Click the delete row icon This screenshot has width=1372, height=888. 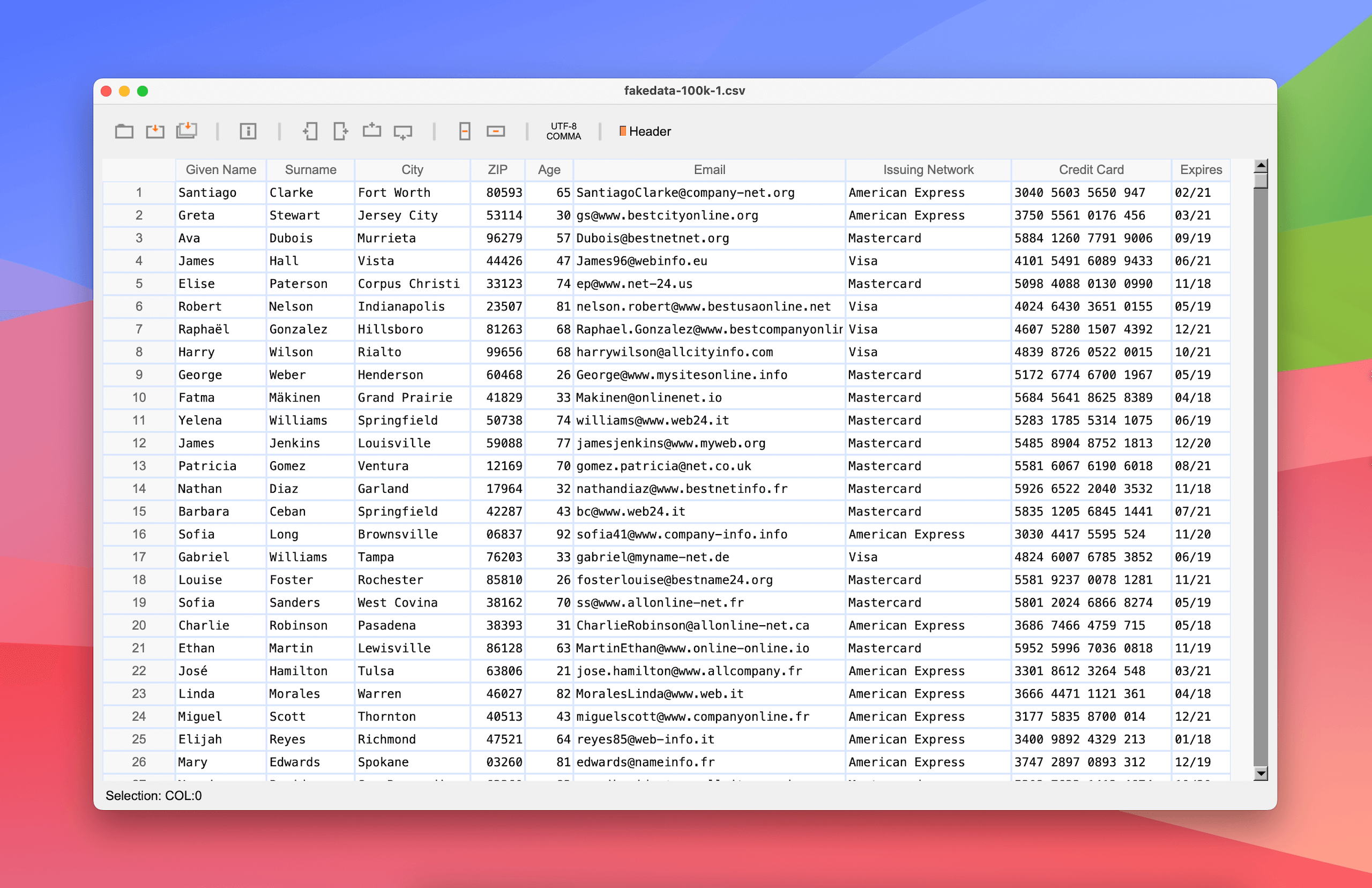point(496,131)
